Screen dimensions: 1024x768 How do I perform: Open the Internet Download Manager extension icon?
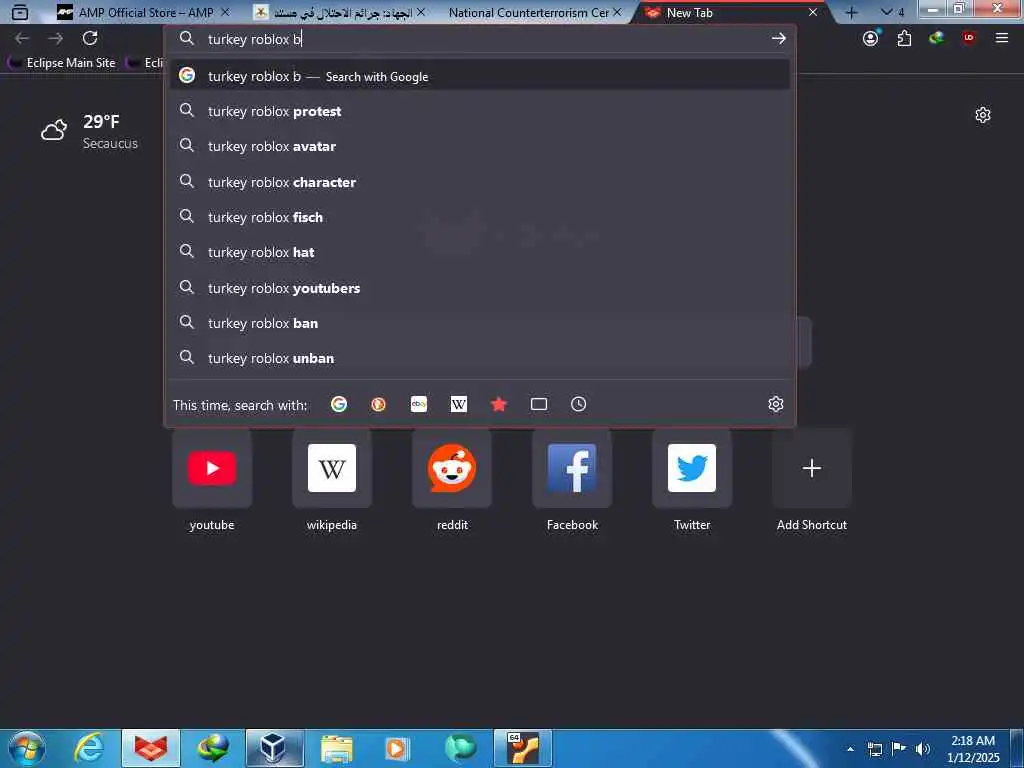pos(936,39)
